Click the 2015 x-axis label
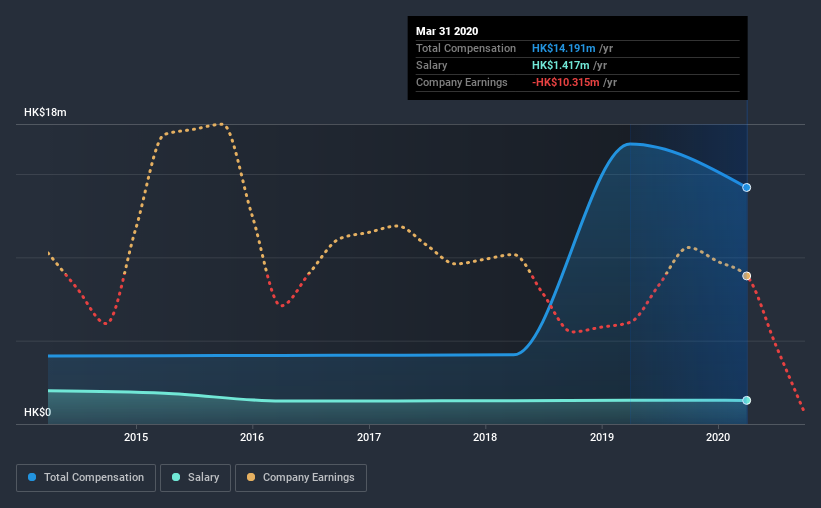 [136, 437]
